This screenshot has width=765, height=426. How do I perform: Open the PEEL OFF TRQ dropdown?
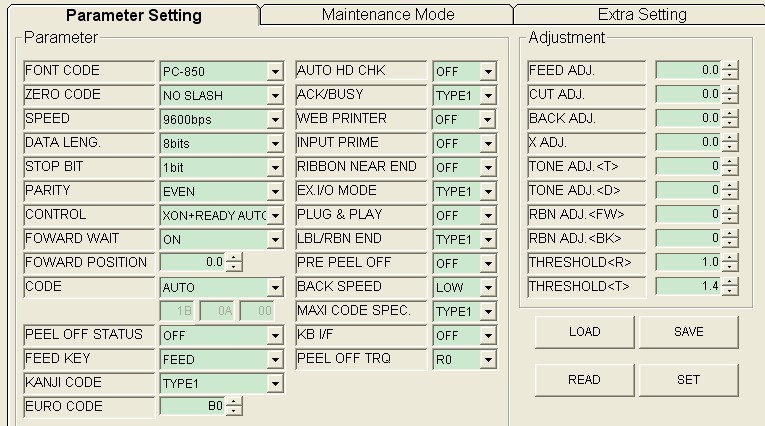(x=488, y=359)
